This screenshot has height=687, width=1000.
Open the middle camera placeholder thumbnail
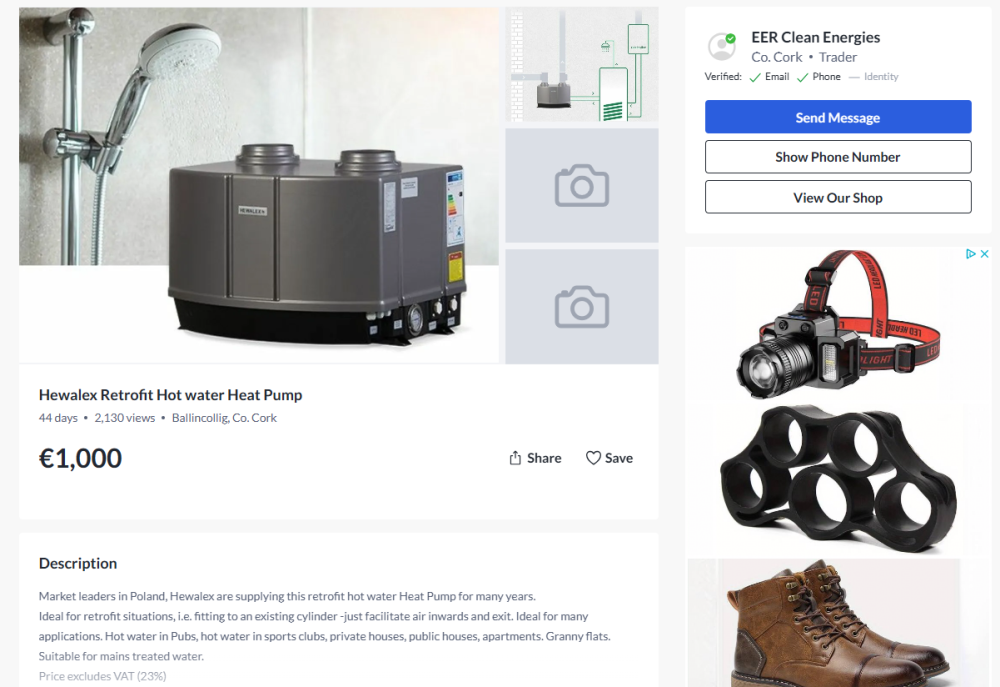582,186
